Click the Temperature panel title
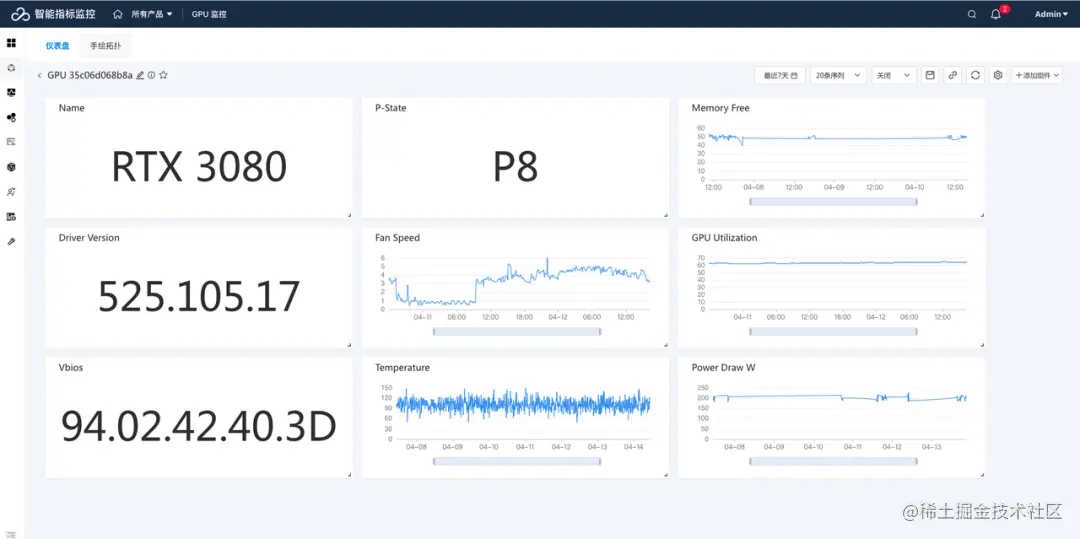The height and width of the screenshot is (539, 1080). tap(402, 368)
